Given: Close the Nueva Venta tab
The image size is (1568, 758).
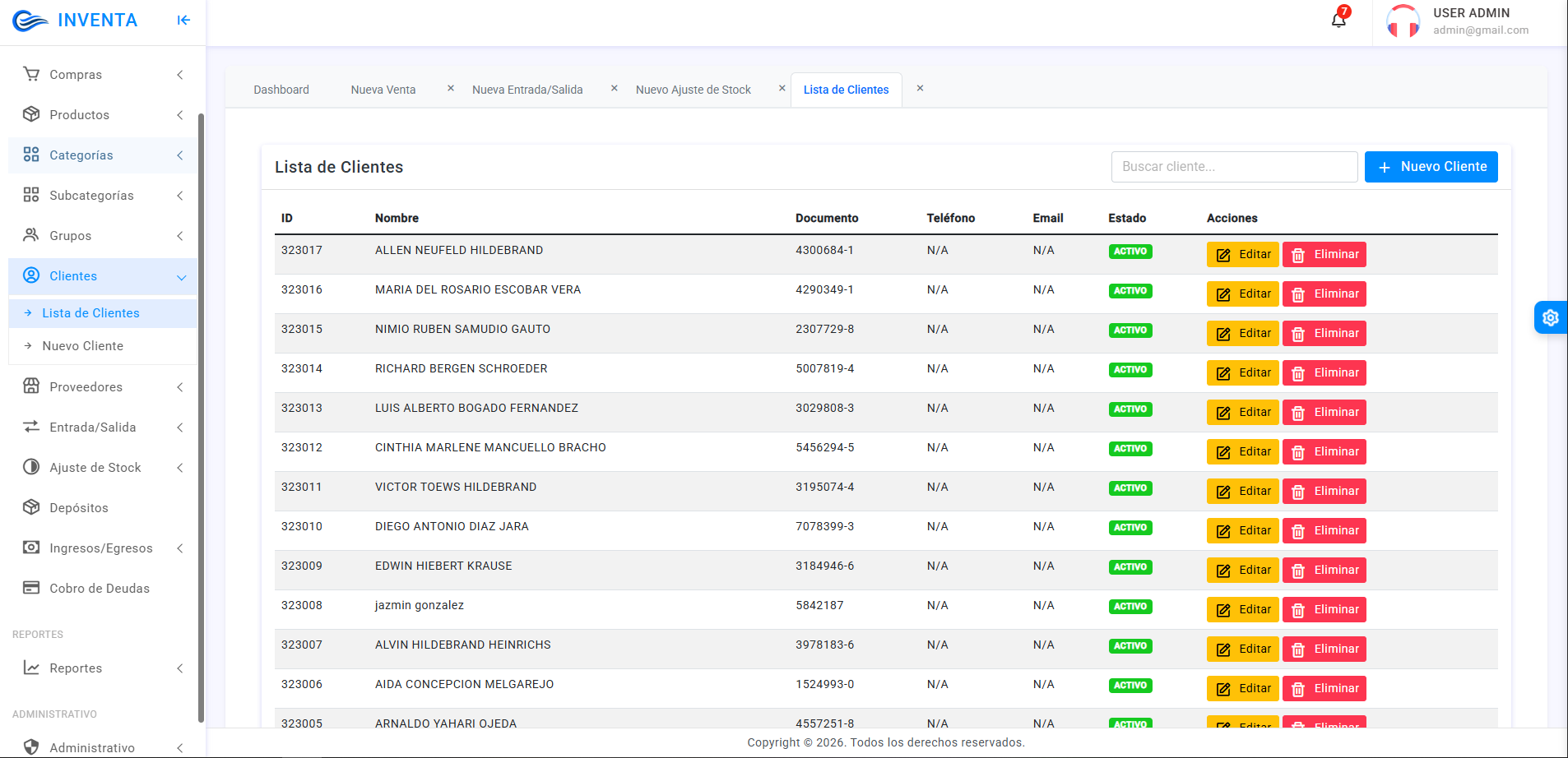Looking at the screenshot, I should click(x=451, y=88).
